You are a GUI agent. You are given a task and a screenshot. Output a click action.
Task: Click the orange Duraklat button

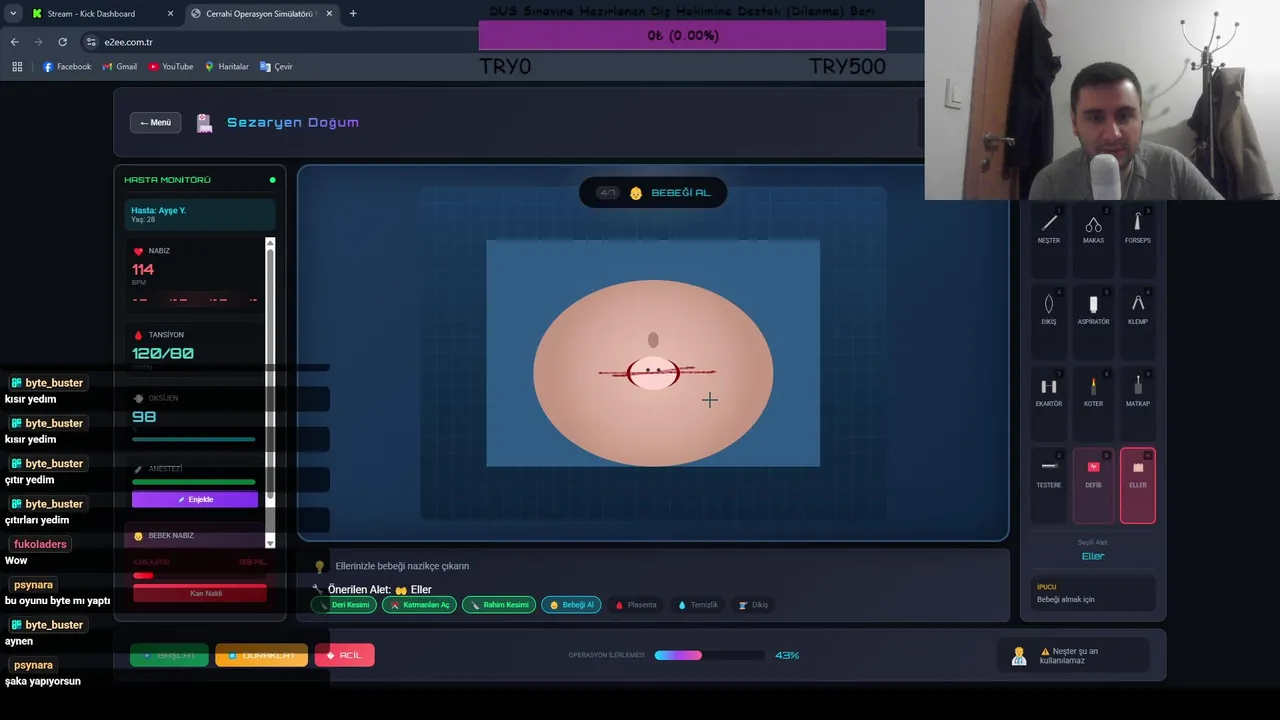pos(261,655)
